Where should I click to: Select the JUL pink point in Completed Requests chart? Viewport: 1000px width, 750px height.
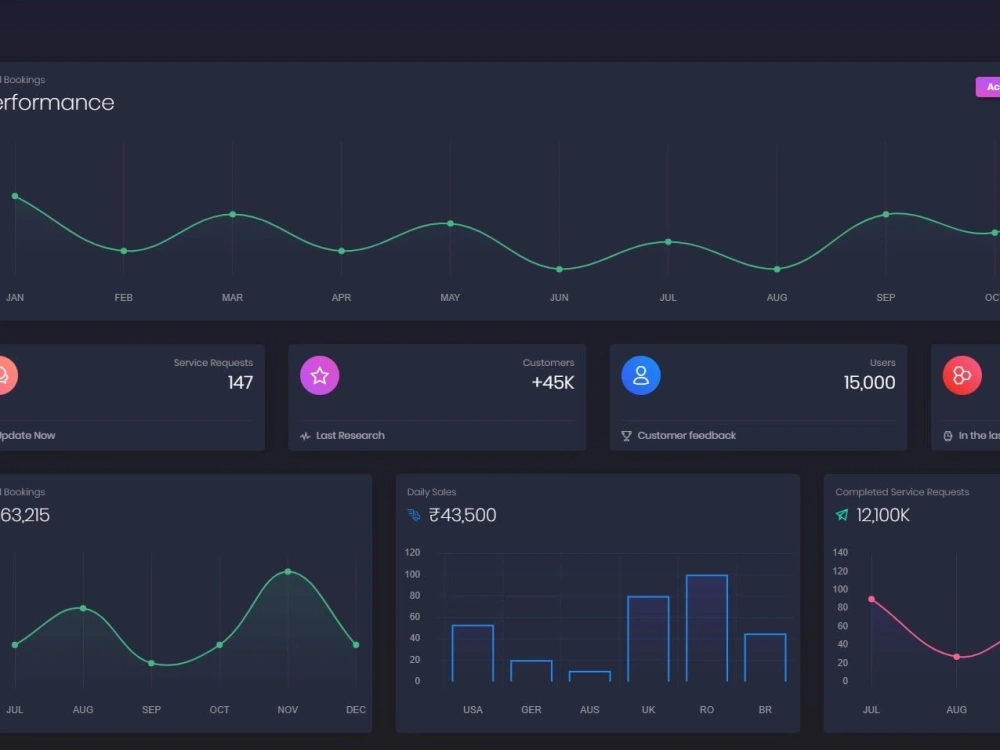[871, 599]
